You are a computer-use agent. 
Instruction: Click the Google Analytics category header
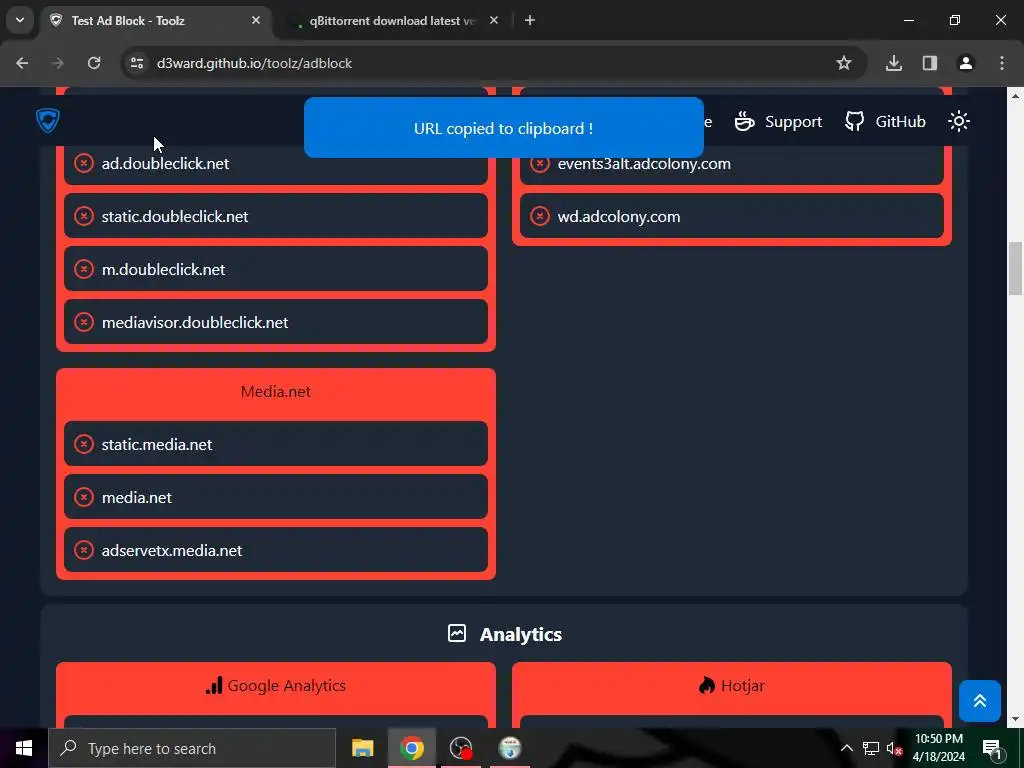coord(276,686)
